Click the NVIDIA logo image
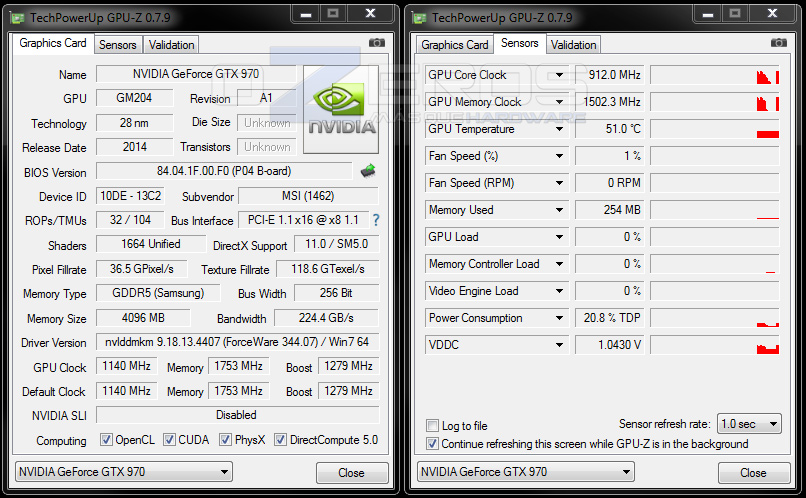The height and width of the screenshot is (498, 806). [x=341, y=109]
